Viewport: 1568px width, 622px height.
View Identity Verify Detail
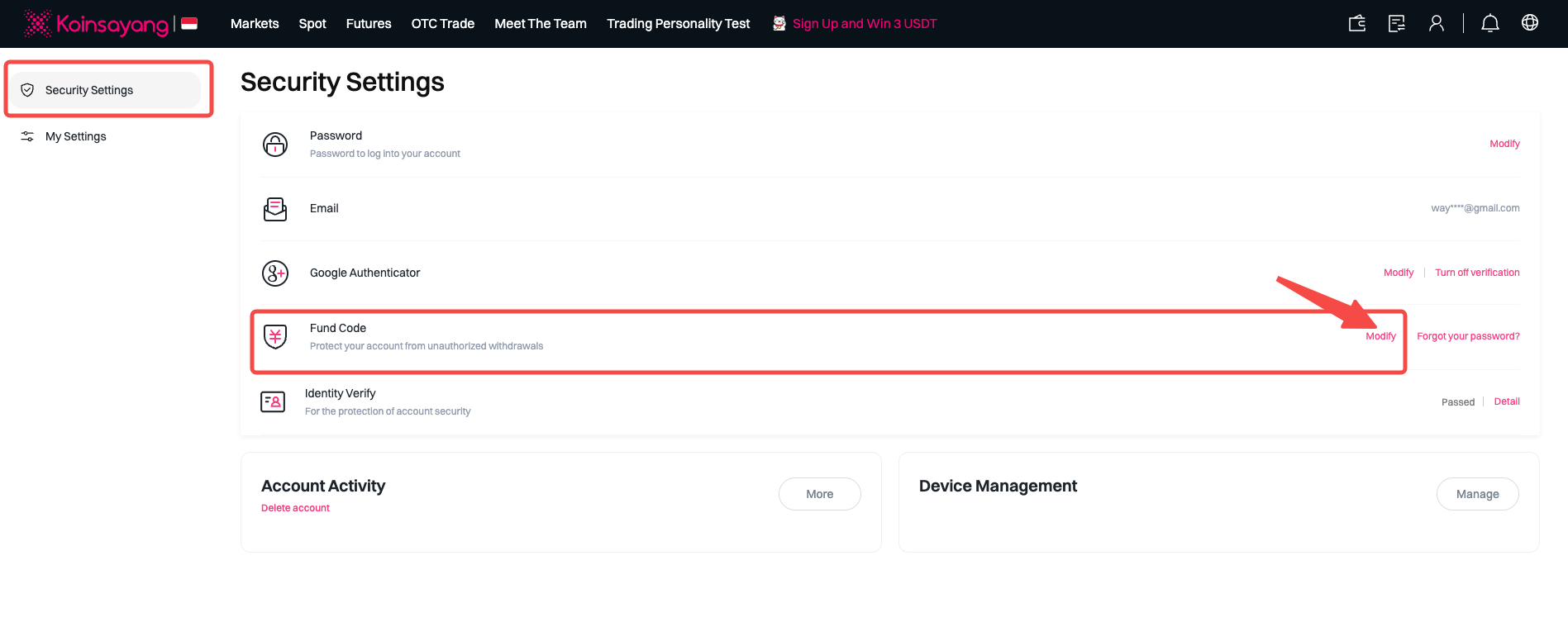pyautogui.click(x=1506, y=401)
